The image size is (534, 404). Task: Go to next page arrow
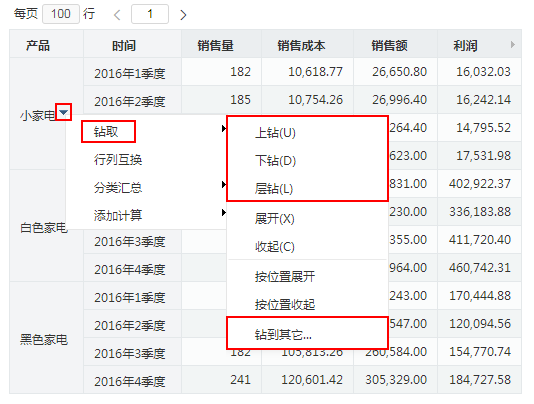click(183, 15)
